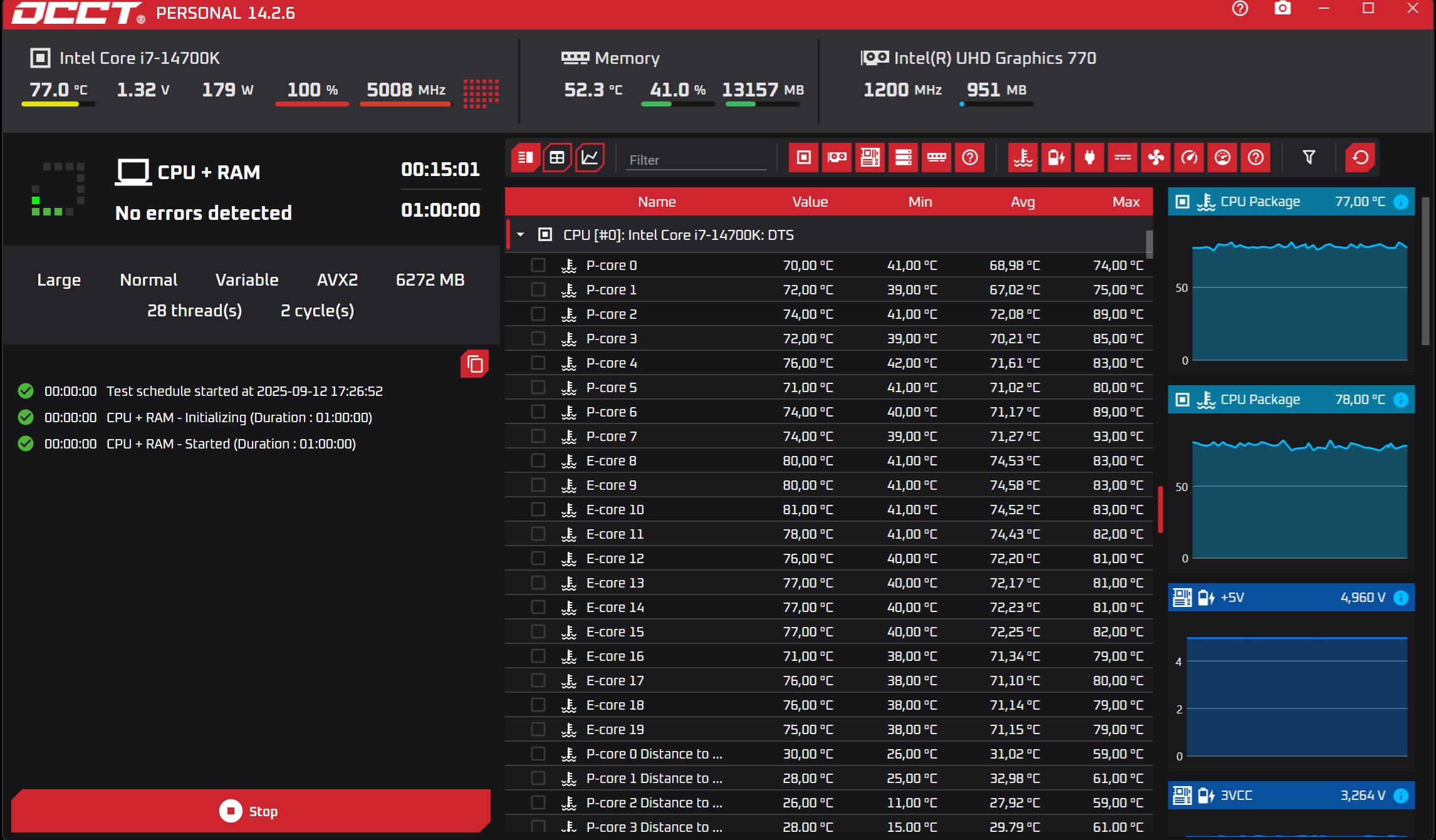Collapse the CPU [#0] DTS sensor group
Screen dimensions: 1436x840
tap(520, 235)
